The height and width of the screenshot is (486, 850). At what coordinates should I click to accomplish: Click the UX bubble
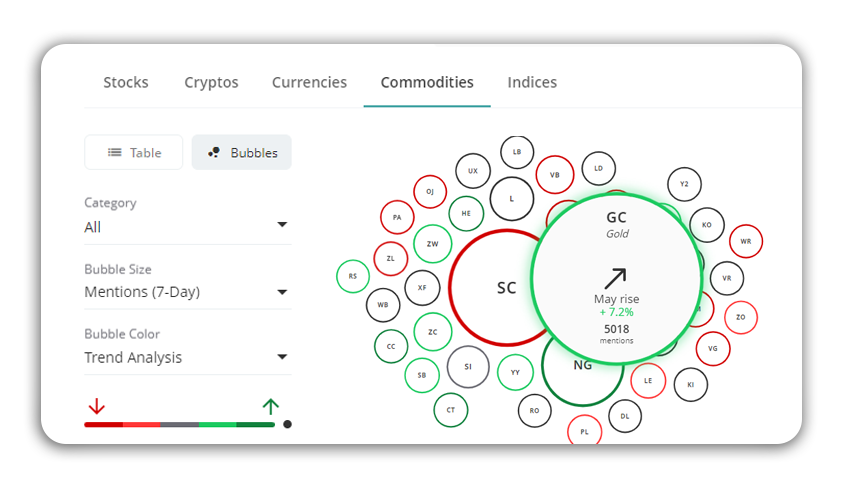(x=473, y=171)
